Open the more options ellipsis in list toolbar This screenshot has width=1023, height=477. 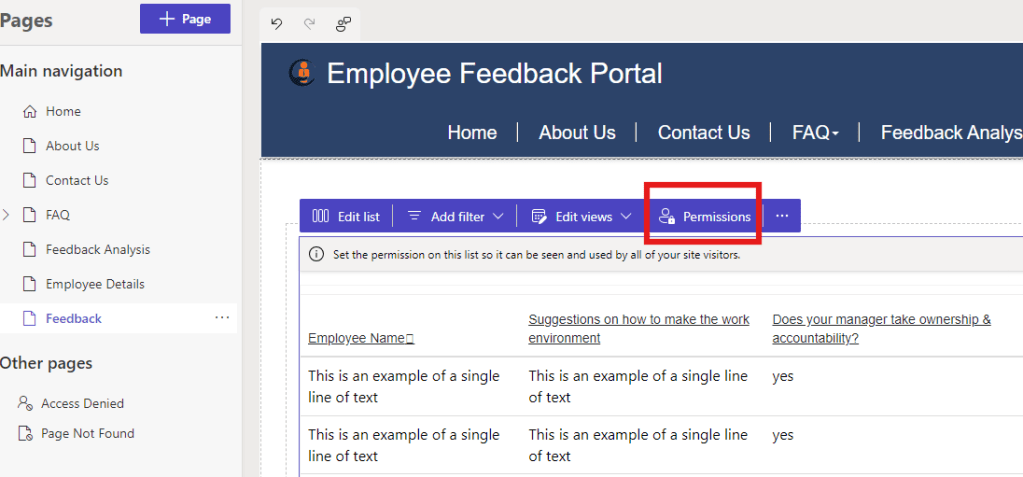click(782, 216)
